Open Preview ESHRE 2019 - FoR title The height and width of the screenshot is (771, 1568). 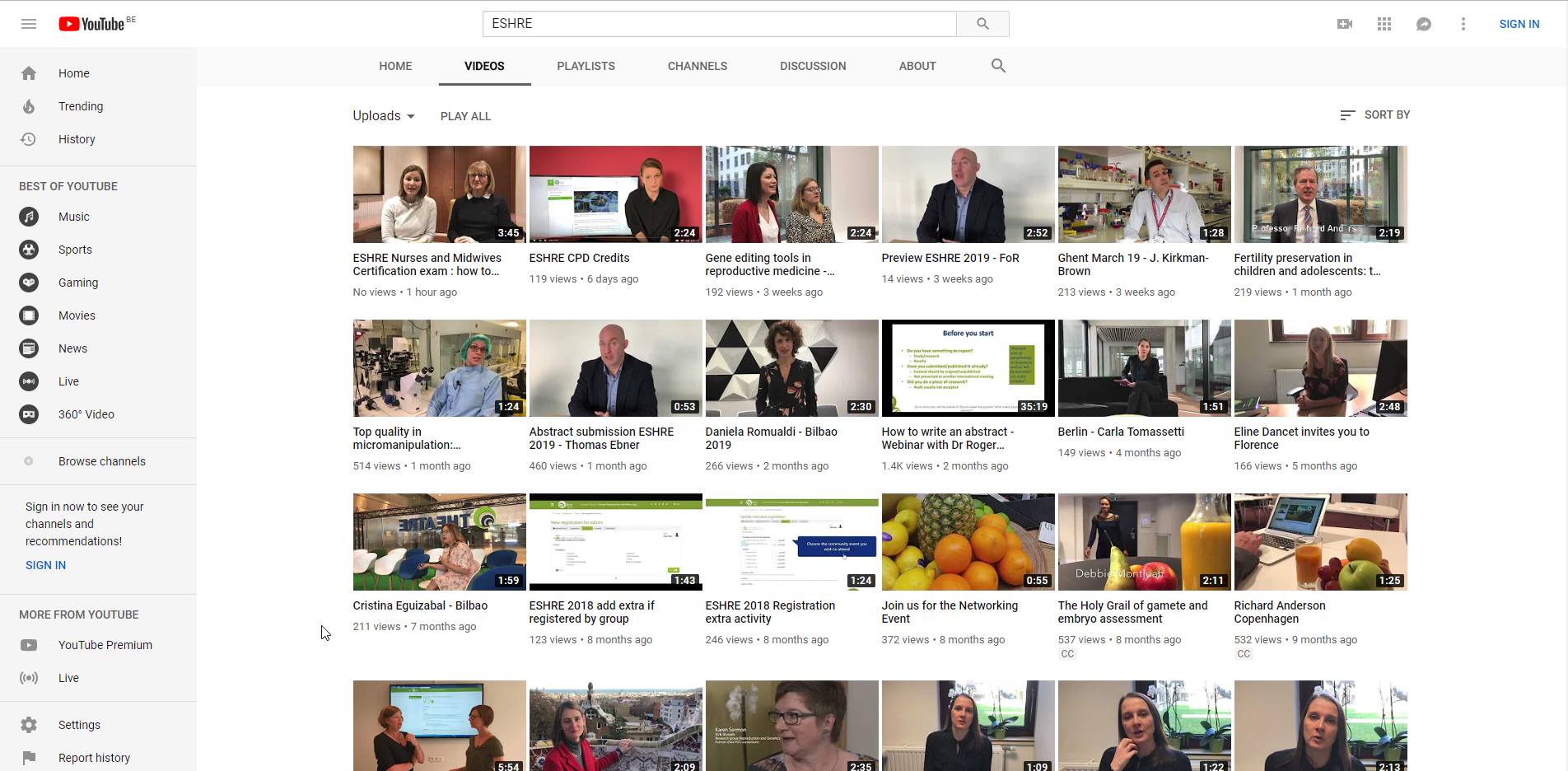click(950, 258)
